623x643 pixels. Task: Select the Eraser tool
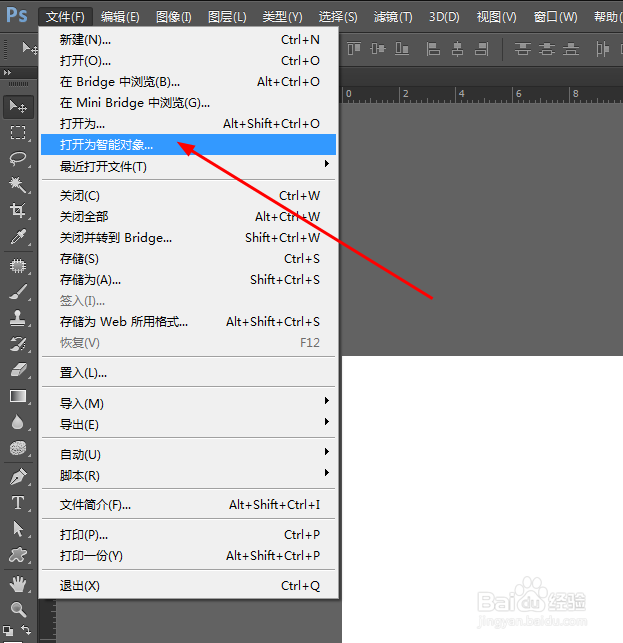click(18, 370)
